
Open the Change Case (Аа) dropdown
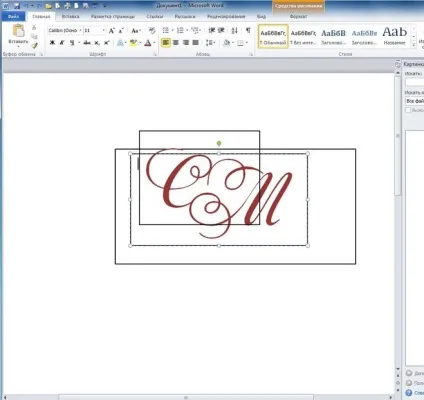136,31
